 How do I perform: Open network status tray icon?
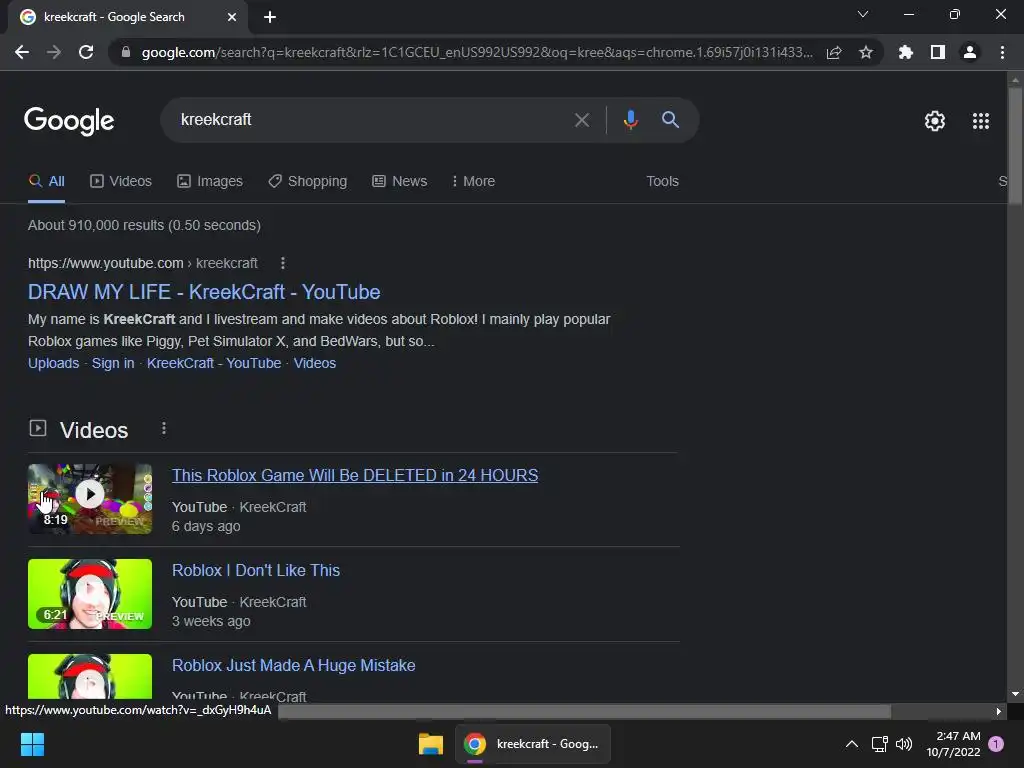click(879, 744)
